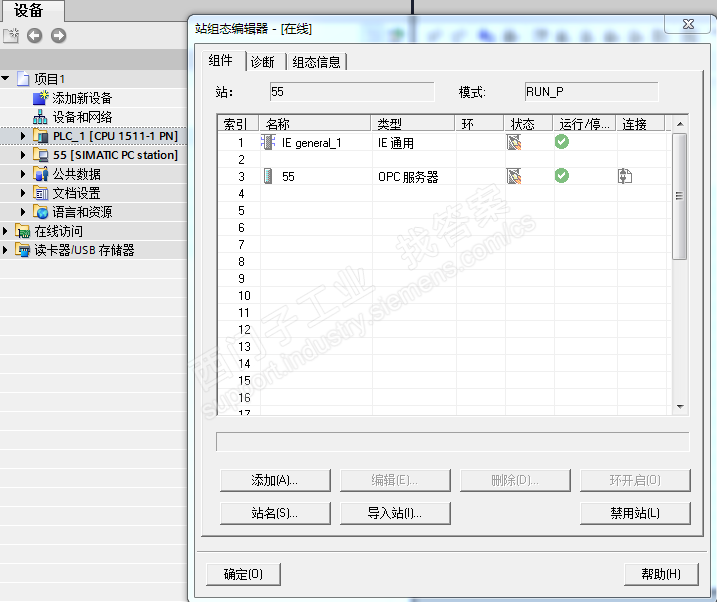Select 设备和网络 in project tree

pyautogui.click(x=82, y=117)
